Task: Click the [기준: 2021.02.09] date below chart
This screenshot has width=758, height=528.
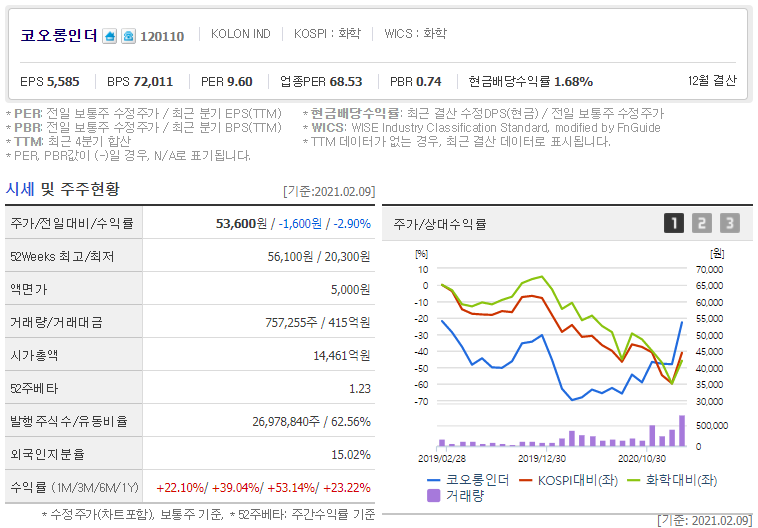Action: tap(705, 521)
